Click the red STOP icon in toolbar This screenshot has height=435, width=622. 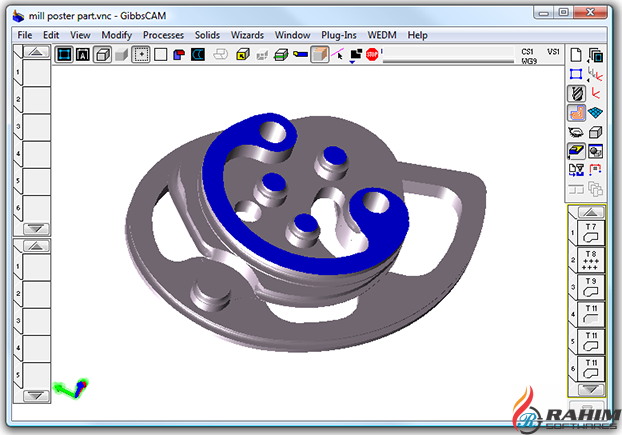point(372,55)
